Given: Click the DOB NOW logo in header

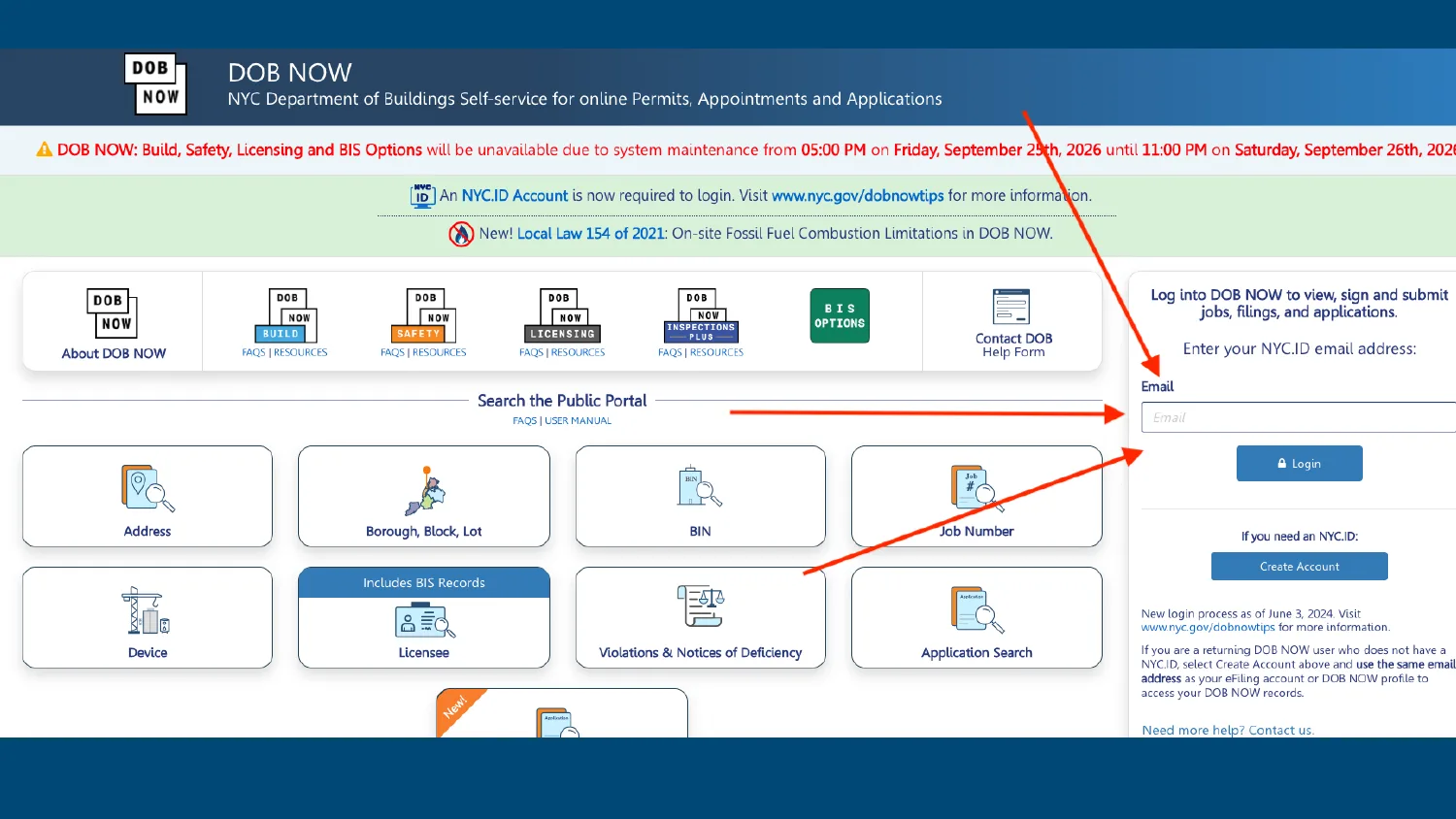Looking at the screenshot, I should 155,84.
